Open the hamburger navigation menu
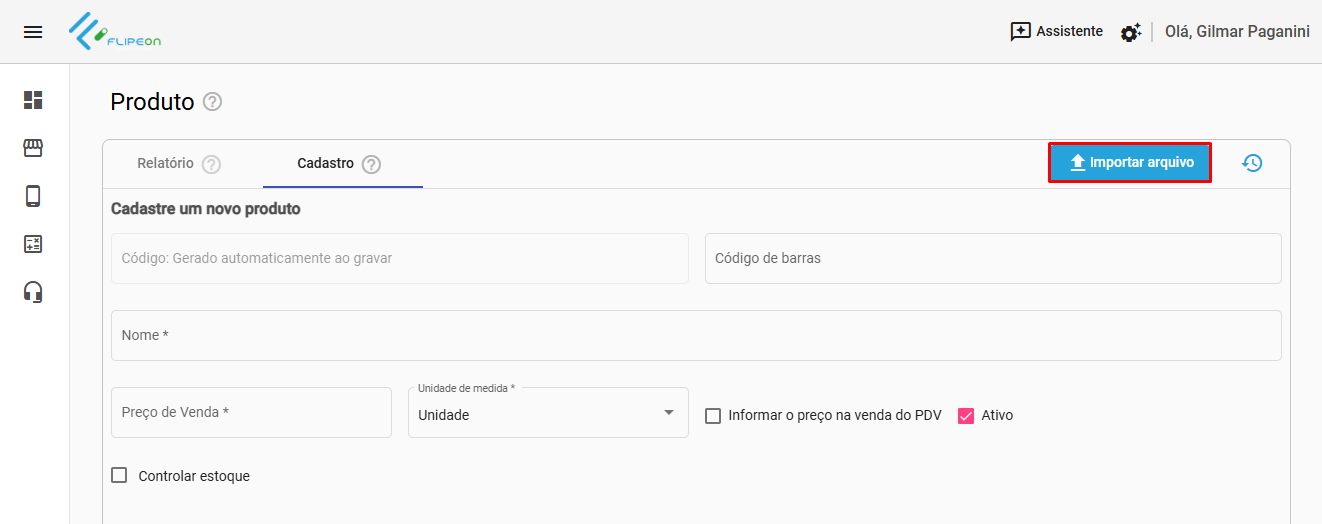 point(33,32)
